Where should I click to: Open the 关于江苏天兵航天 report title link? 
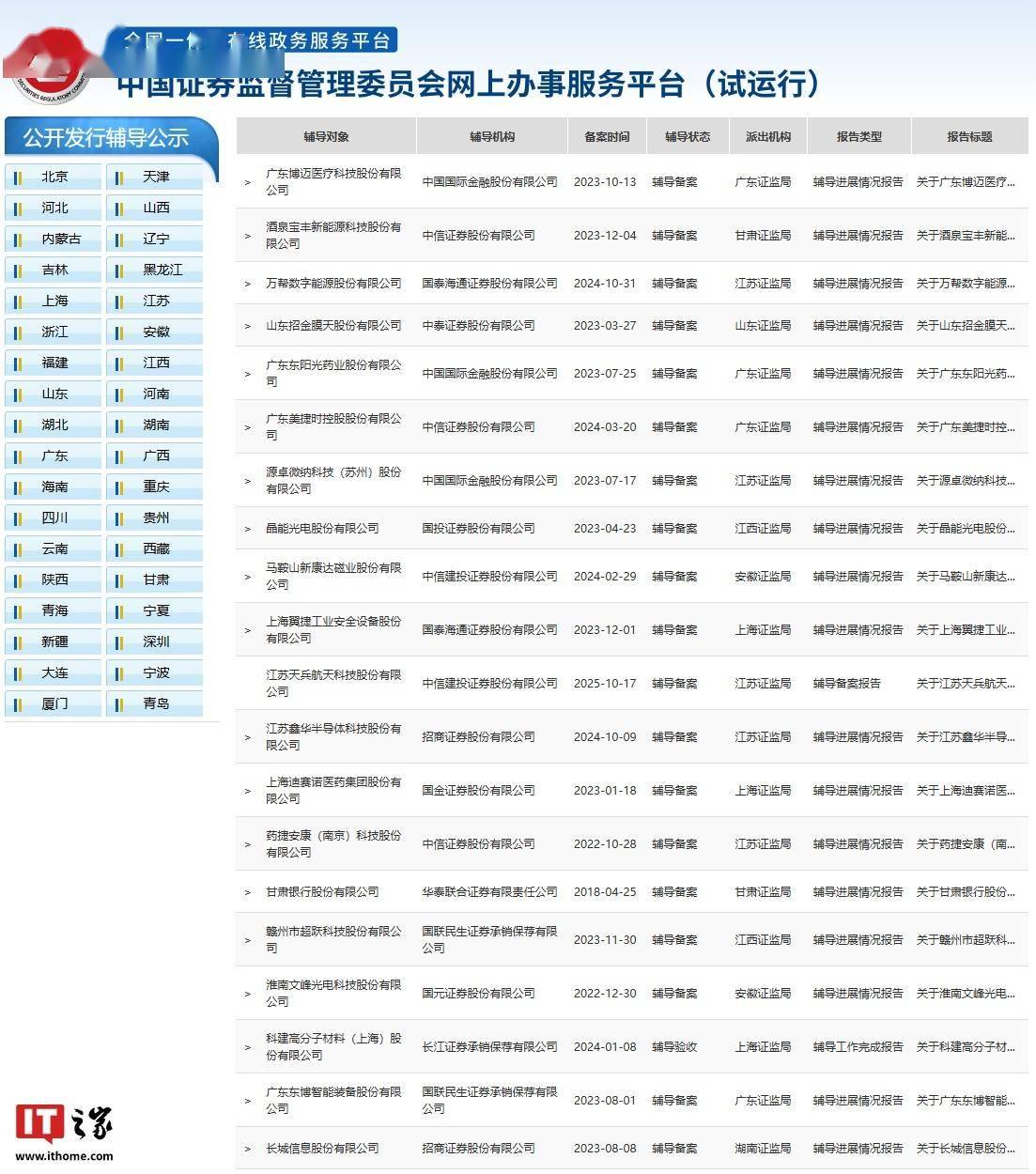click(966, 684)
